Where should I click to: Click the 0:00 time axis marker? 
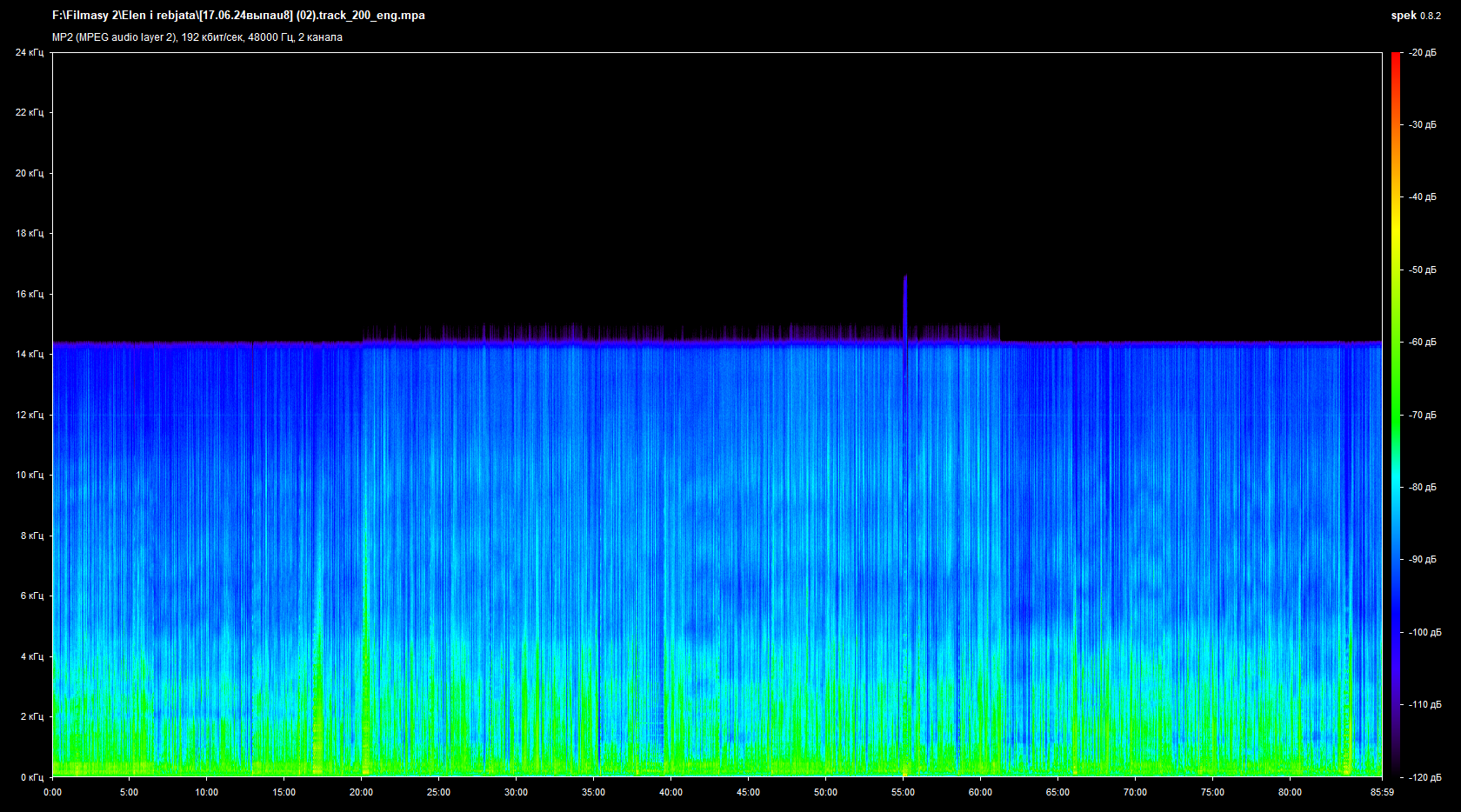tap(52, 792)
